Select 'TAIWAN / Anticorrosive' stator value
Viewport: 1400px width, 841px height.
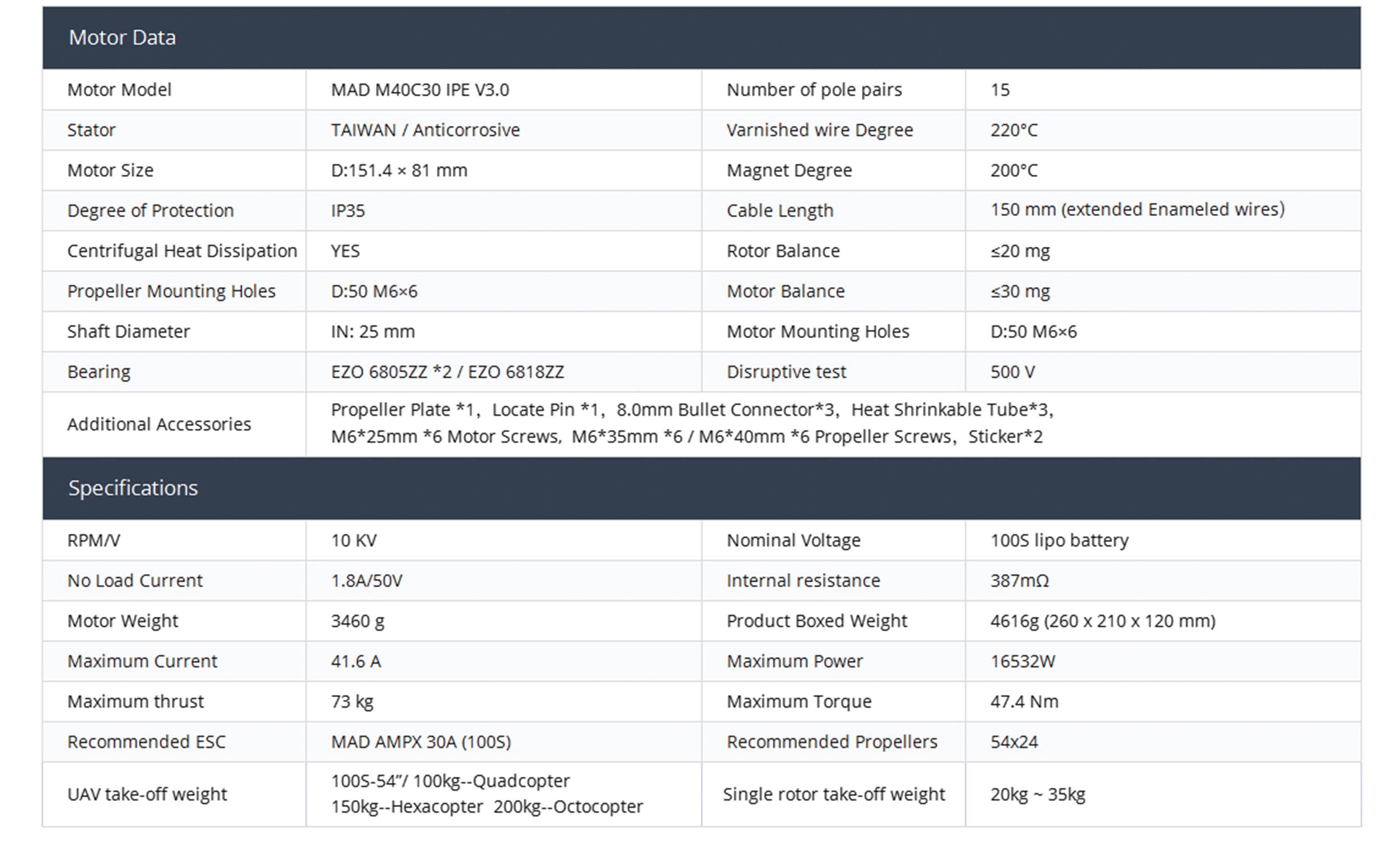click(x=425, y=130)
